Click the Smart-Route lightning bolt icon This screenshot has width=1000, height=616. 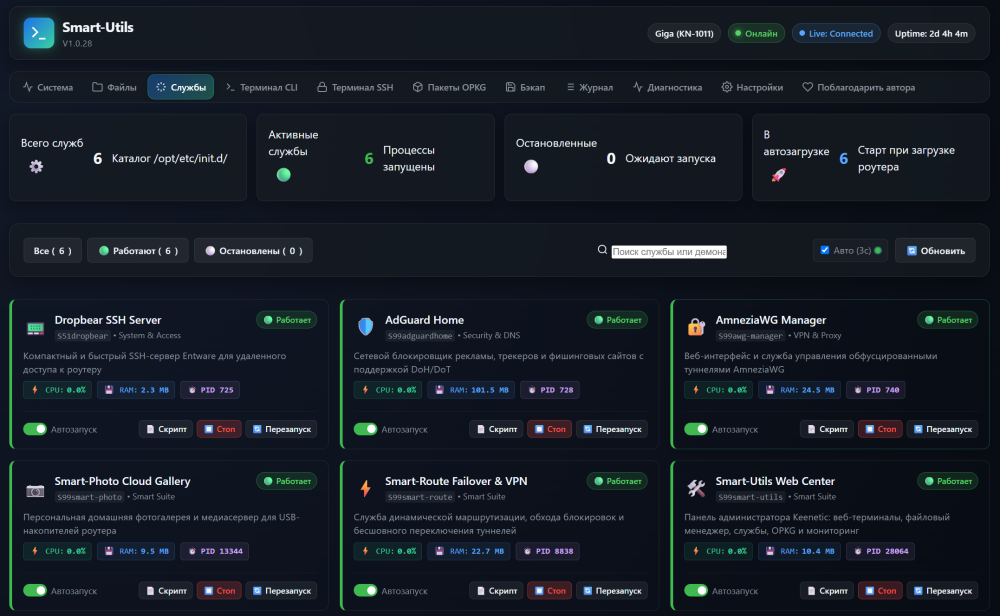365,488
